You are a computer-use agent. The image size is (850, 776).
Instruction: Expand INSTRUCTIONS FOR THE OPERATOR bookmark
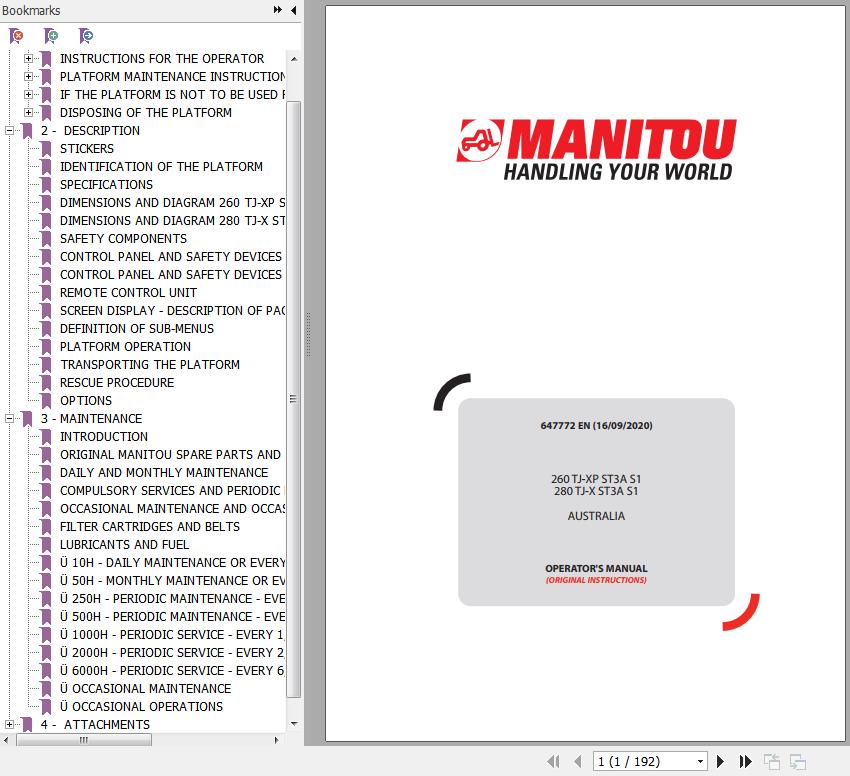28,59
